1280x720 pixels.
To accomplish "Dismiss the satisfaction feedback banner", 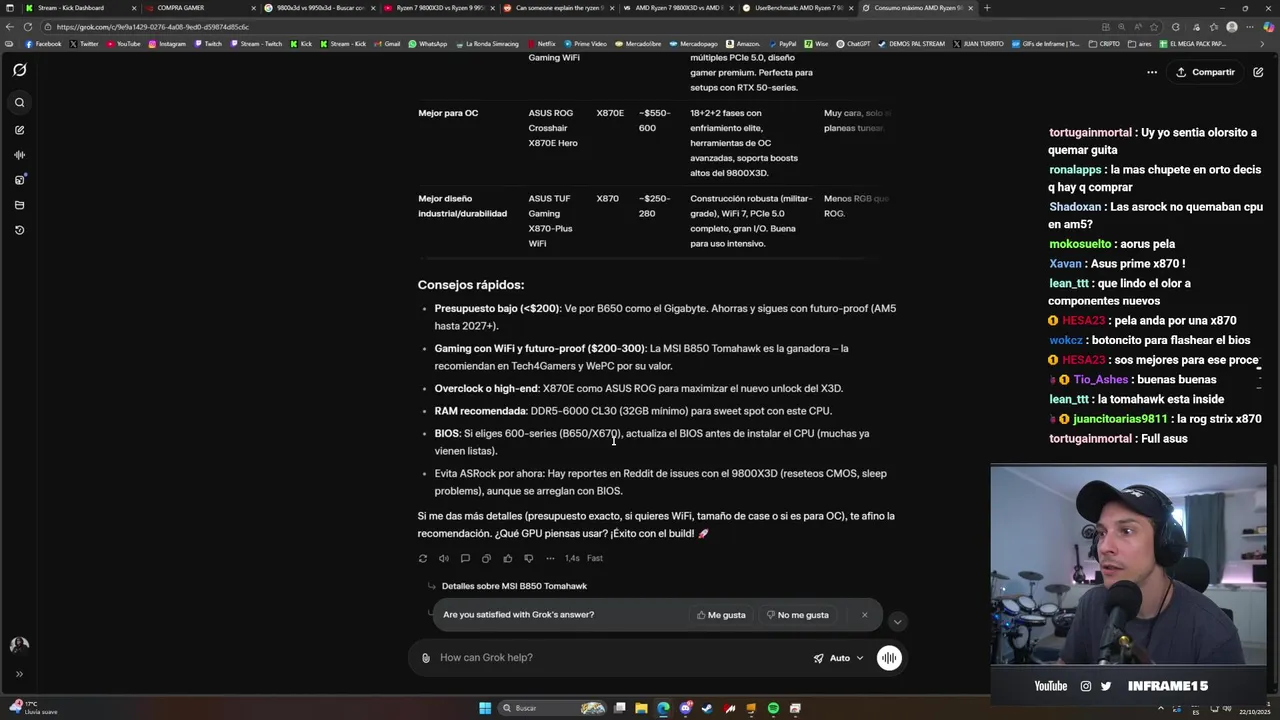I will tap(865, 615).
